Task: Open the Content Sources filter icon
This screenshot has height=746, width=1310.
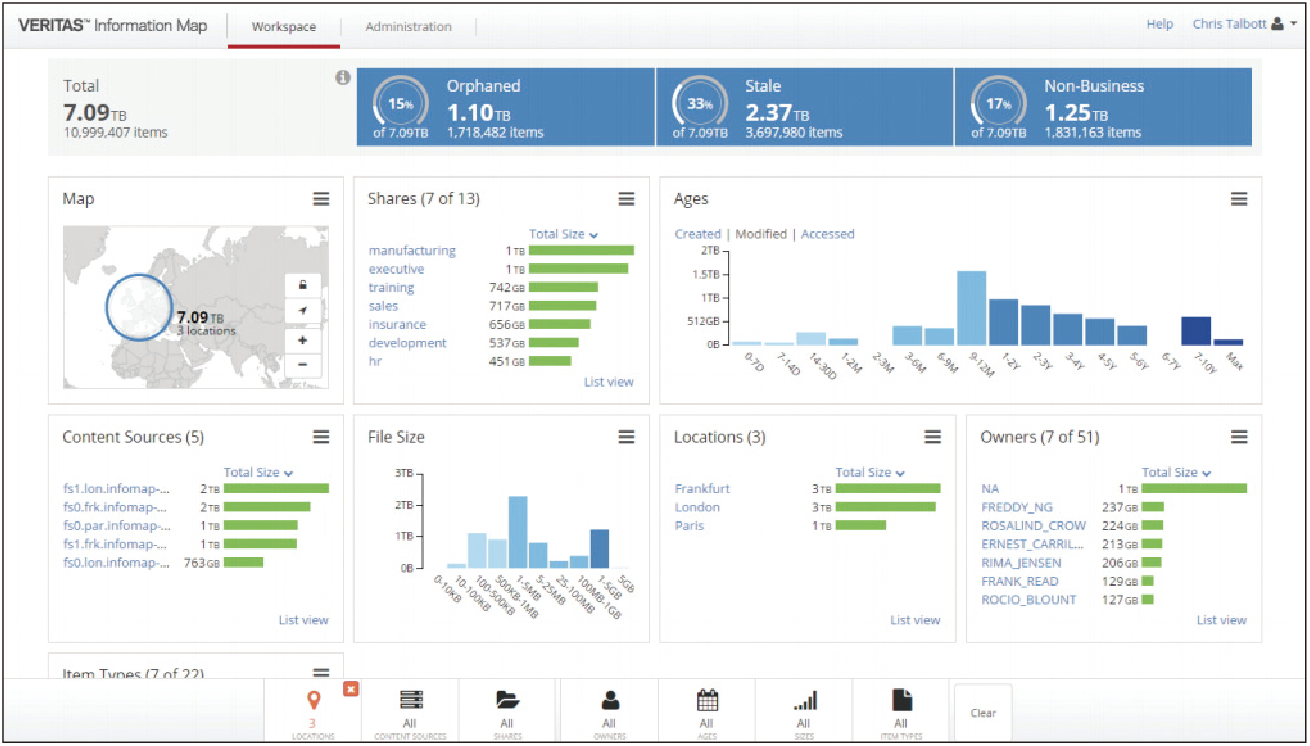Action: pos(411,700)
